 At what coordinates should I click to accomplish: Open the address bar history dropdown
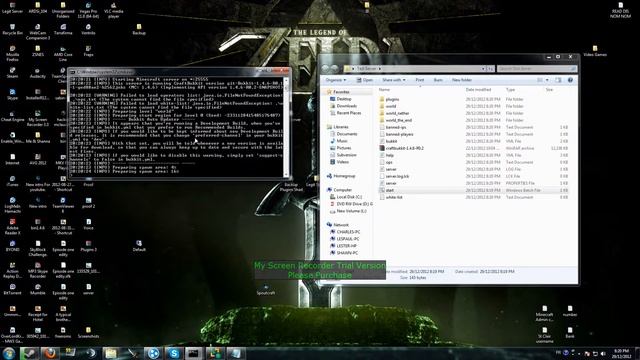click(483, 69)
